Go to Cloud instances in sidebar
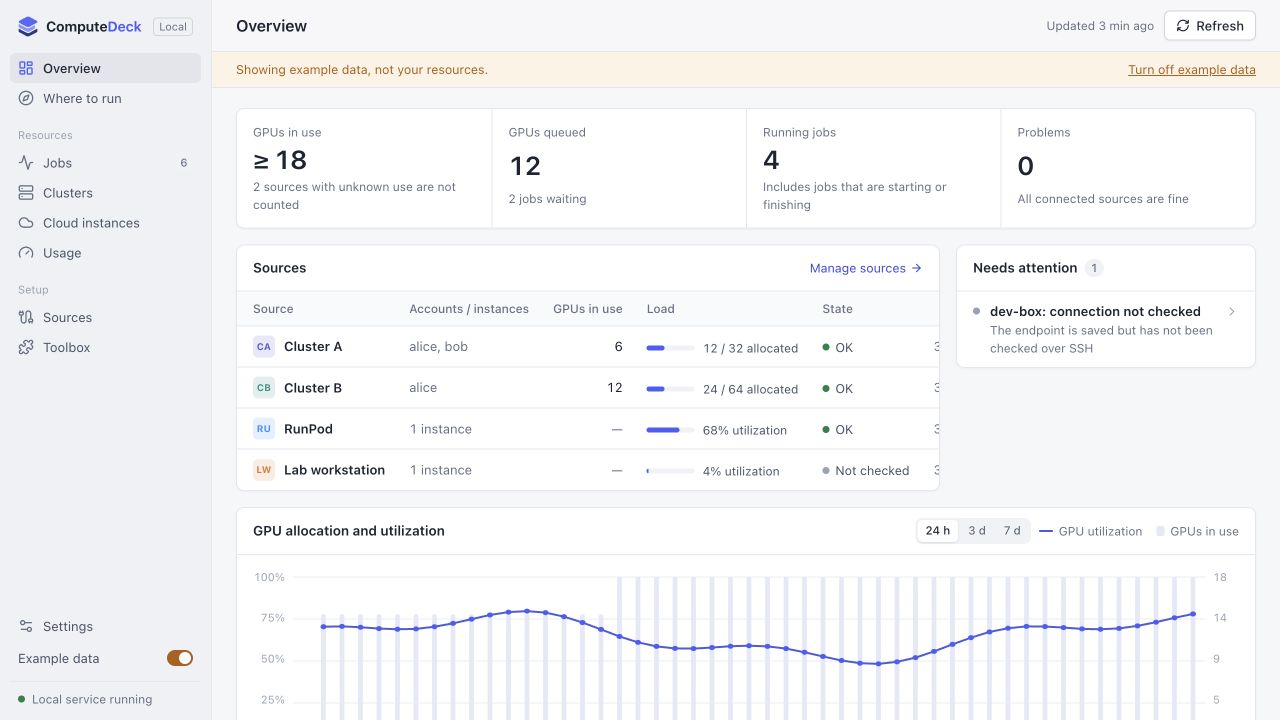This screenshot has width=1280, height=720. [105, 223]
